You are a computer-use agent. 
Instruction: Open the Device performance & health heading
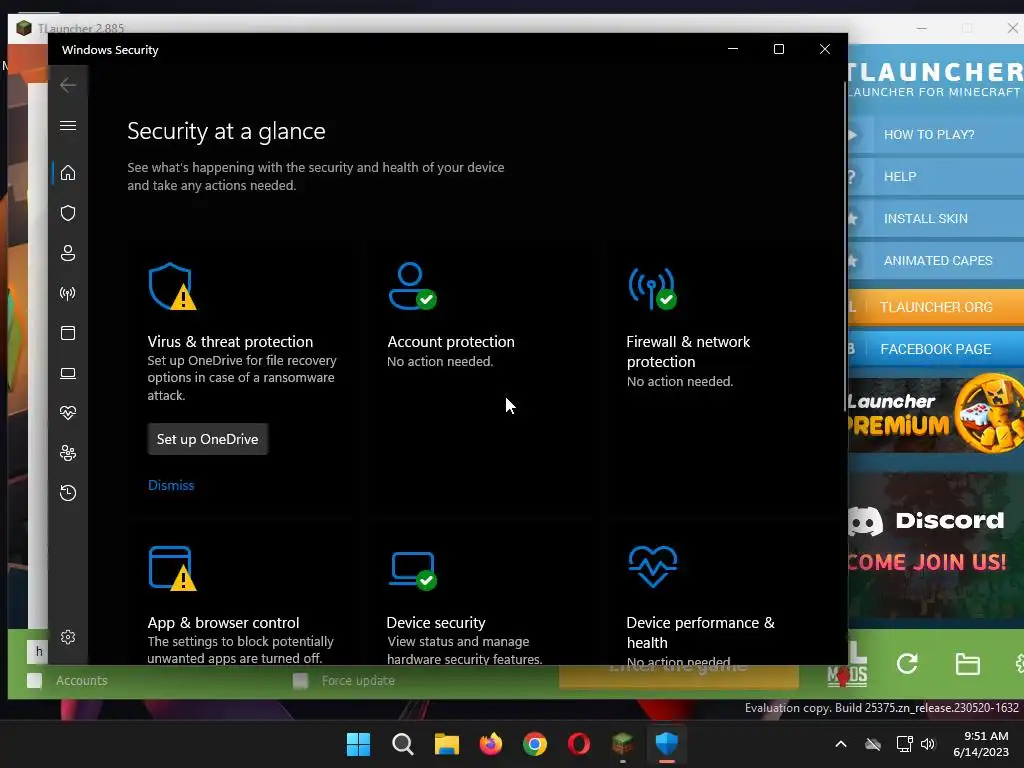pos(701,632)
